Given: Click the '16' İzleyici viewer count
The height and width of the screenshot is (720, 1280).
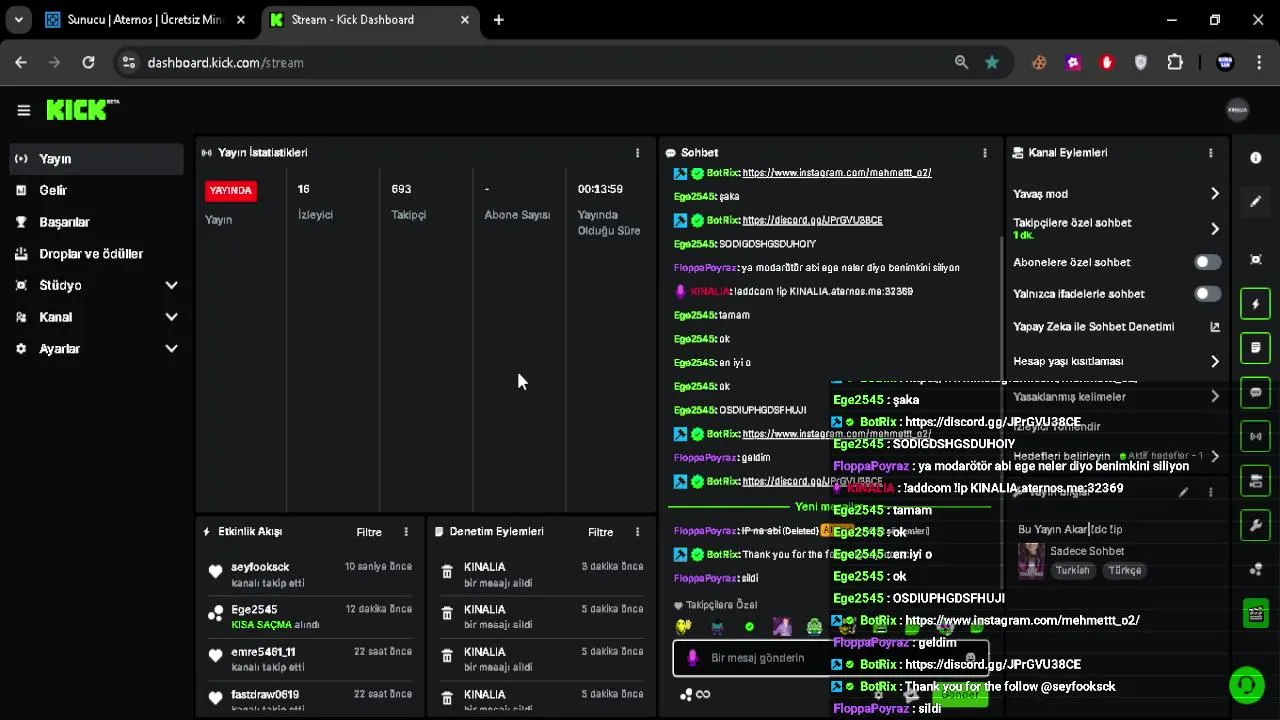Looking at the screenshot, I should point(304,189).
